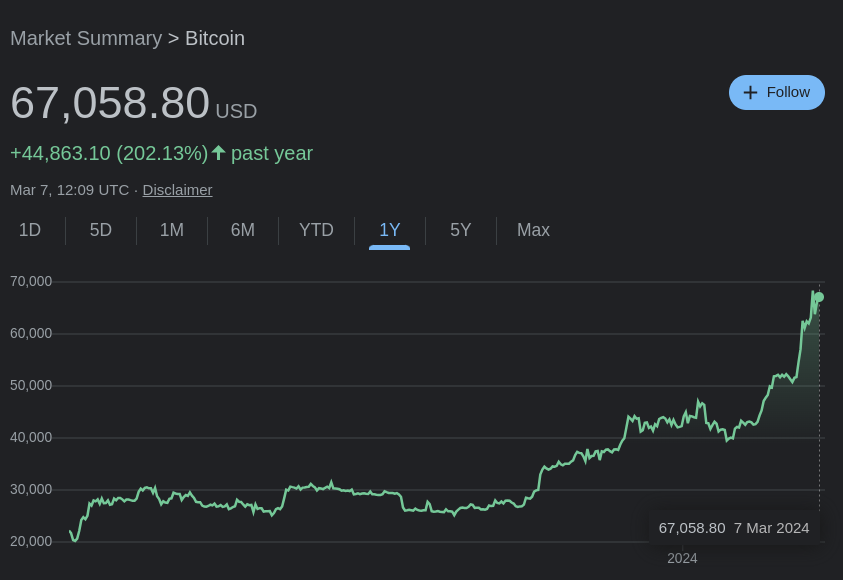Show the Max chart range
The height and width of the screenshot is (580, 843).
tap(533, 230)
